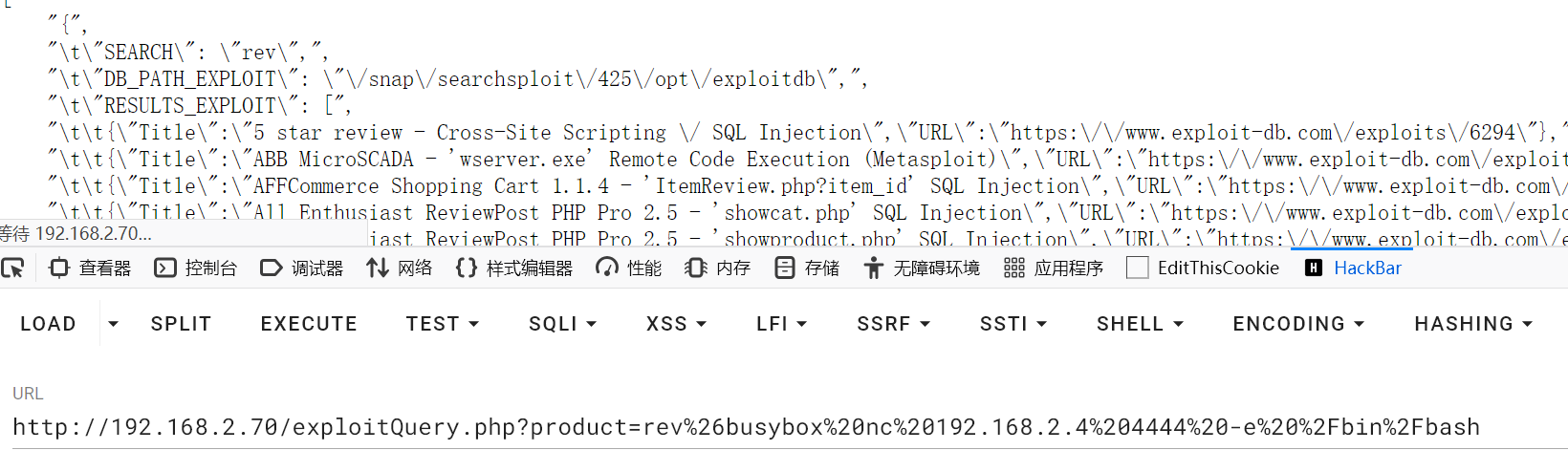
Task: Open the SQLI dropdown menu
Action: click(x=562, y=324)
